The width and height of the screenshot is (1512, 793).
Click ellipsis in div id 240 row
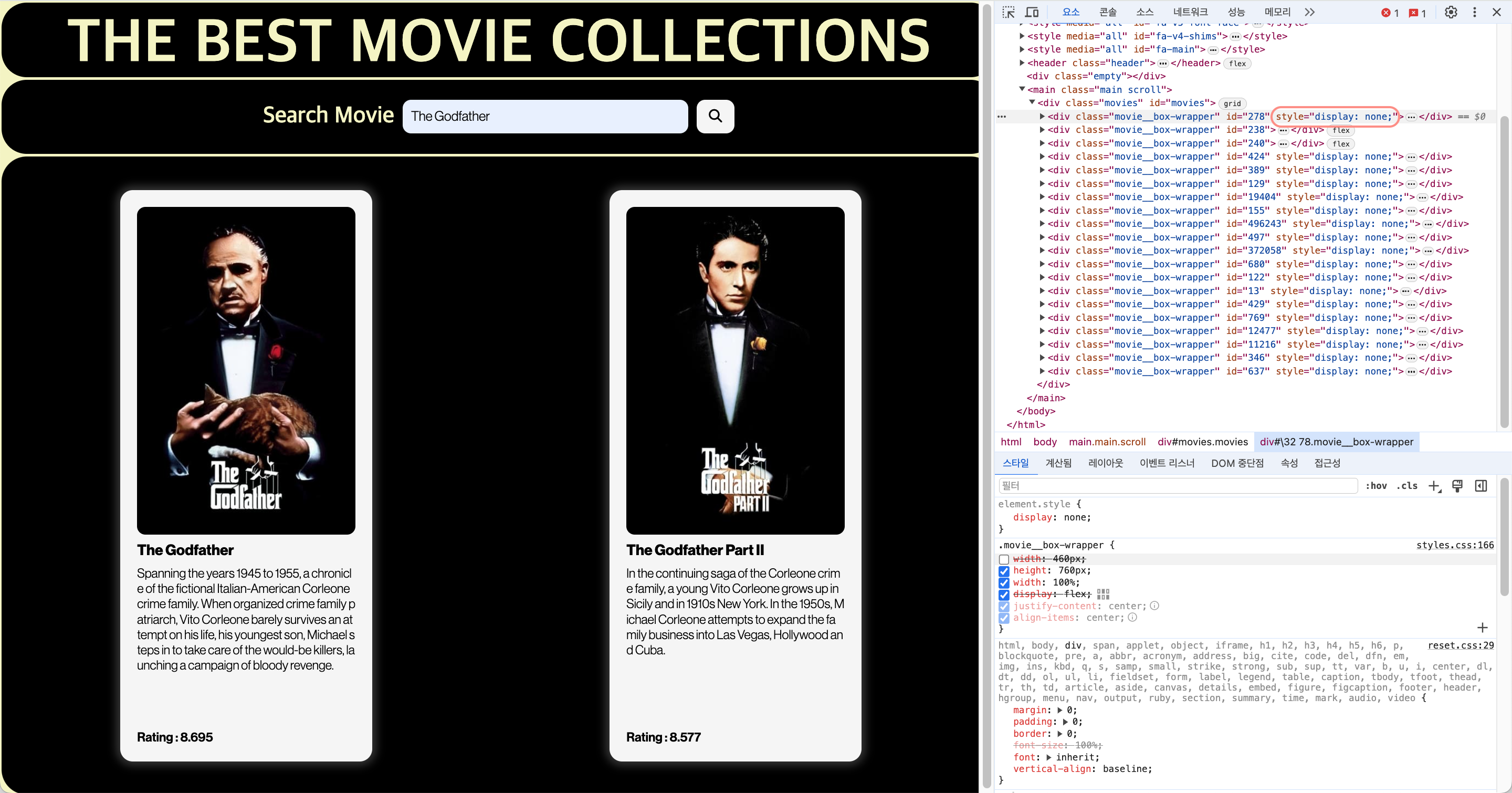(1283, 144)
